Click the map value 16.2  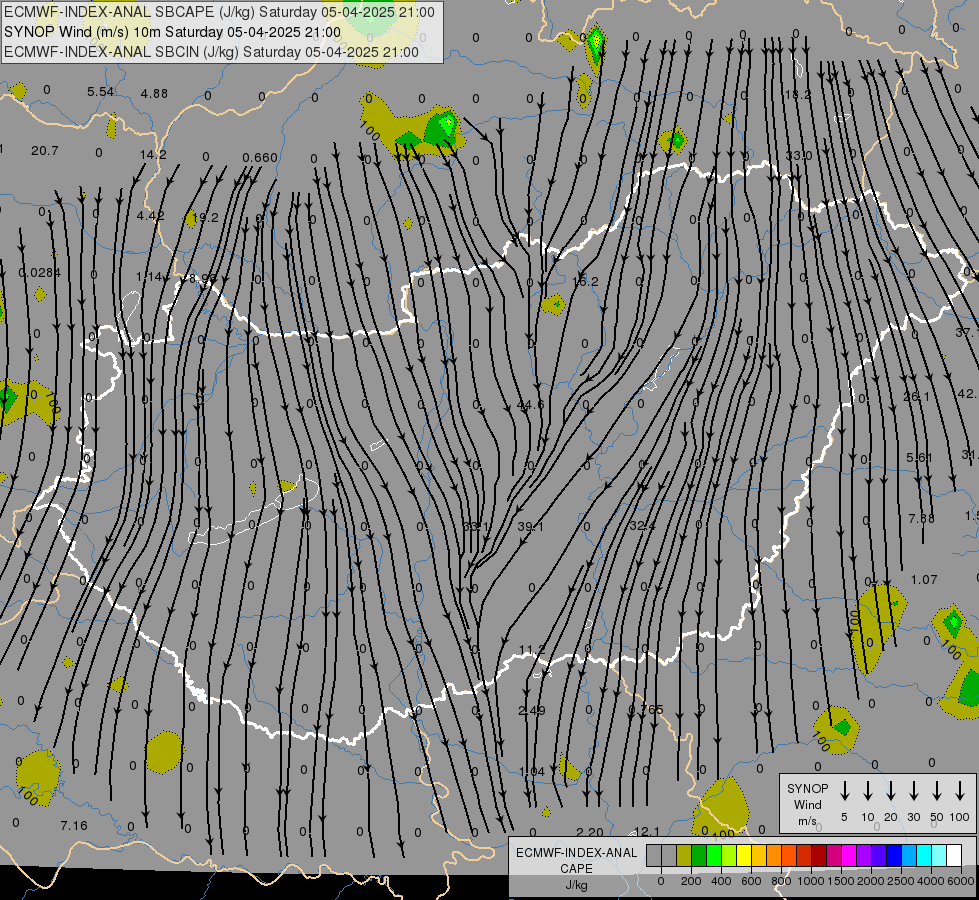point(585,282)
